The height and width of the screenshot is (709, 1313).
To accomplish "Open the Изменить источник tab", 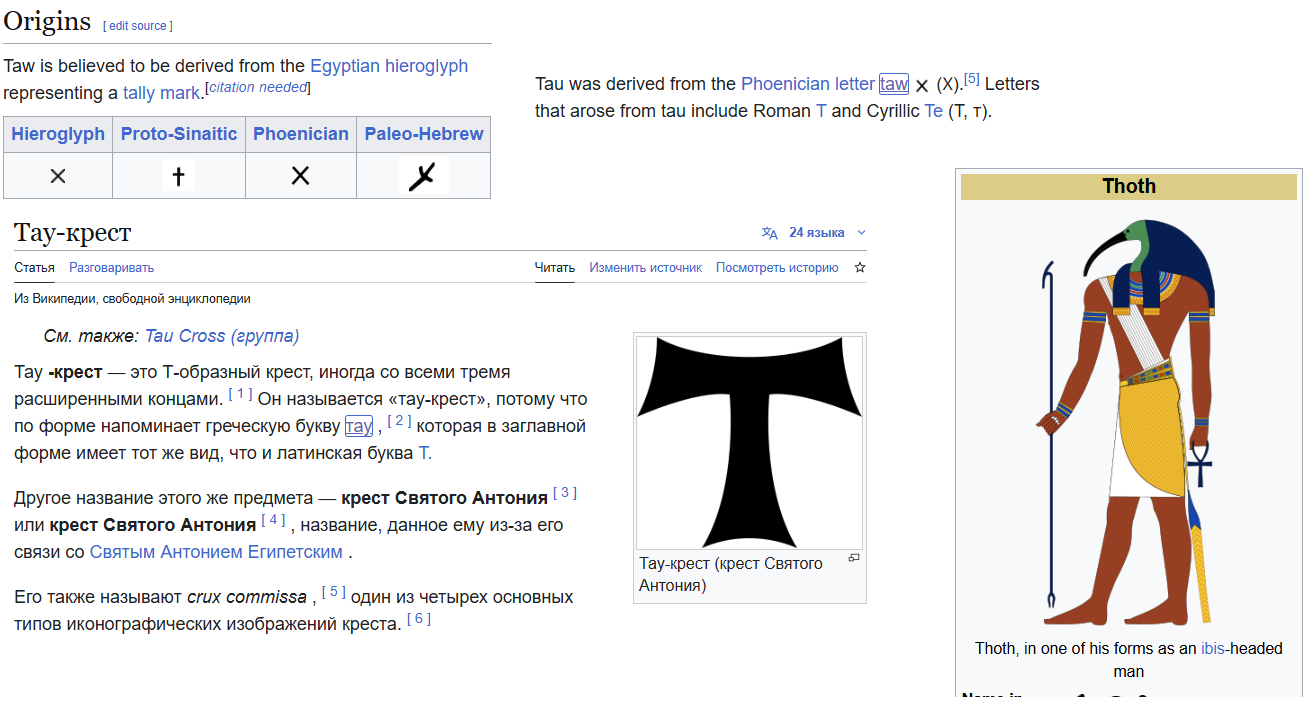I will point(645,268).
